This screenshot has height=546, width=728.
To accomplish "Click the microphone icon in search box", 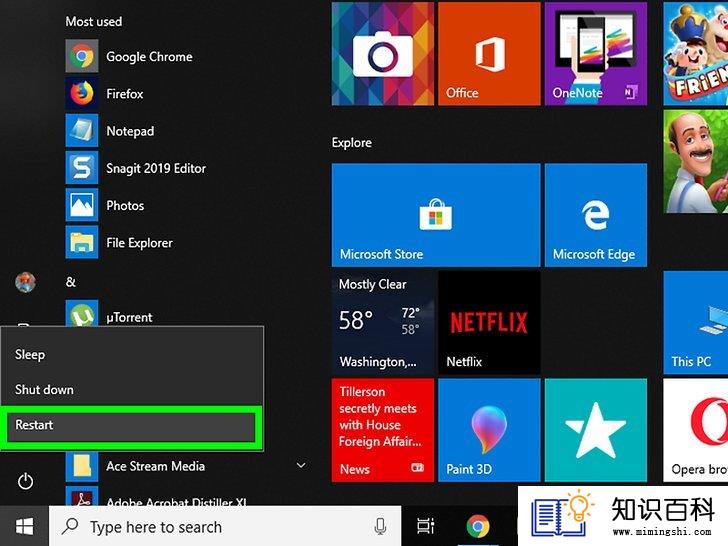I will (x=380, y=526).
